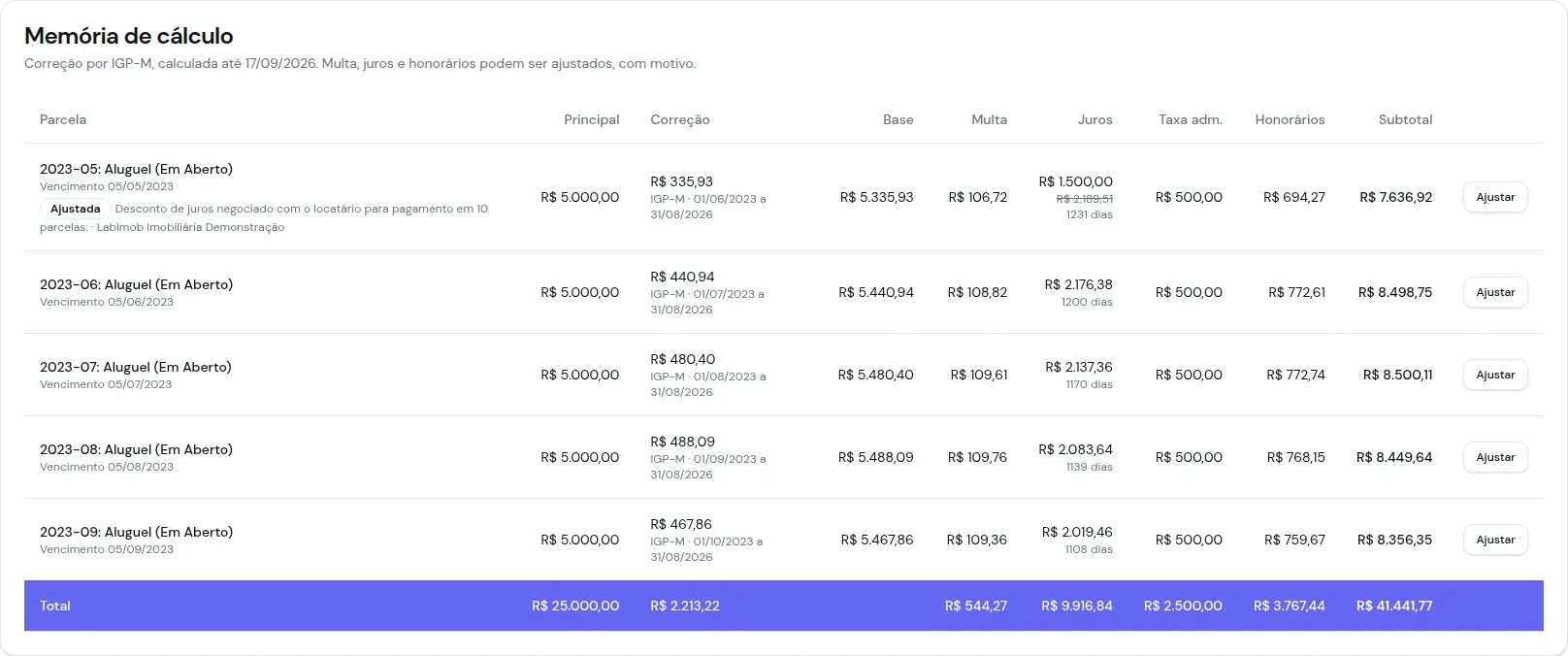Select the Juros column header
The width and height of the screenshot is (1568, 656).
pos(1095,119)
